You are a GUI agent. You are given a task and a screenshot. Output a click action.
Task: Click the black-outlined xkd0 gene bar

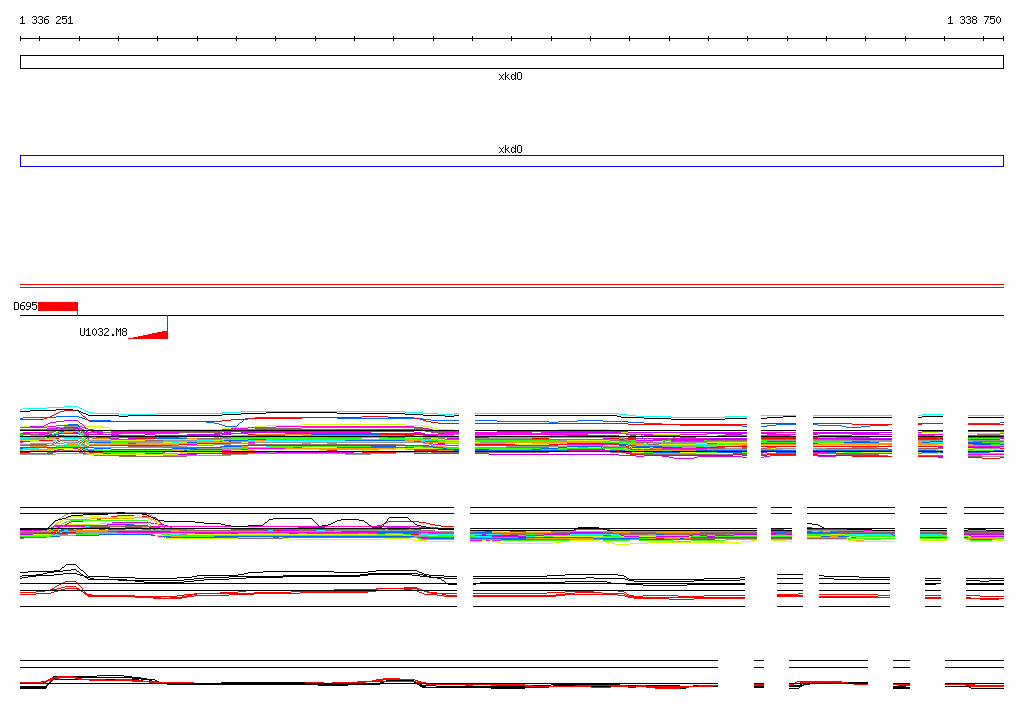511,62
